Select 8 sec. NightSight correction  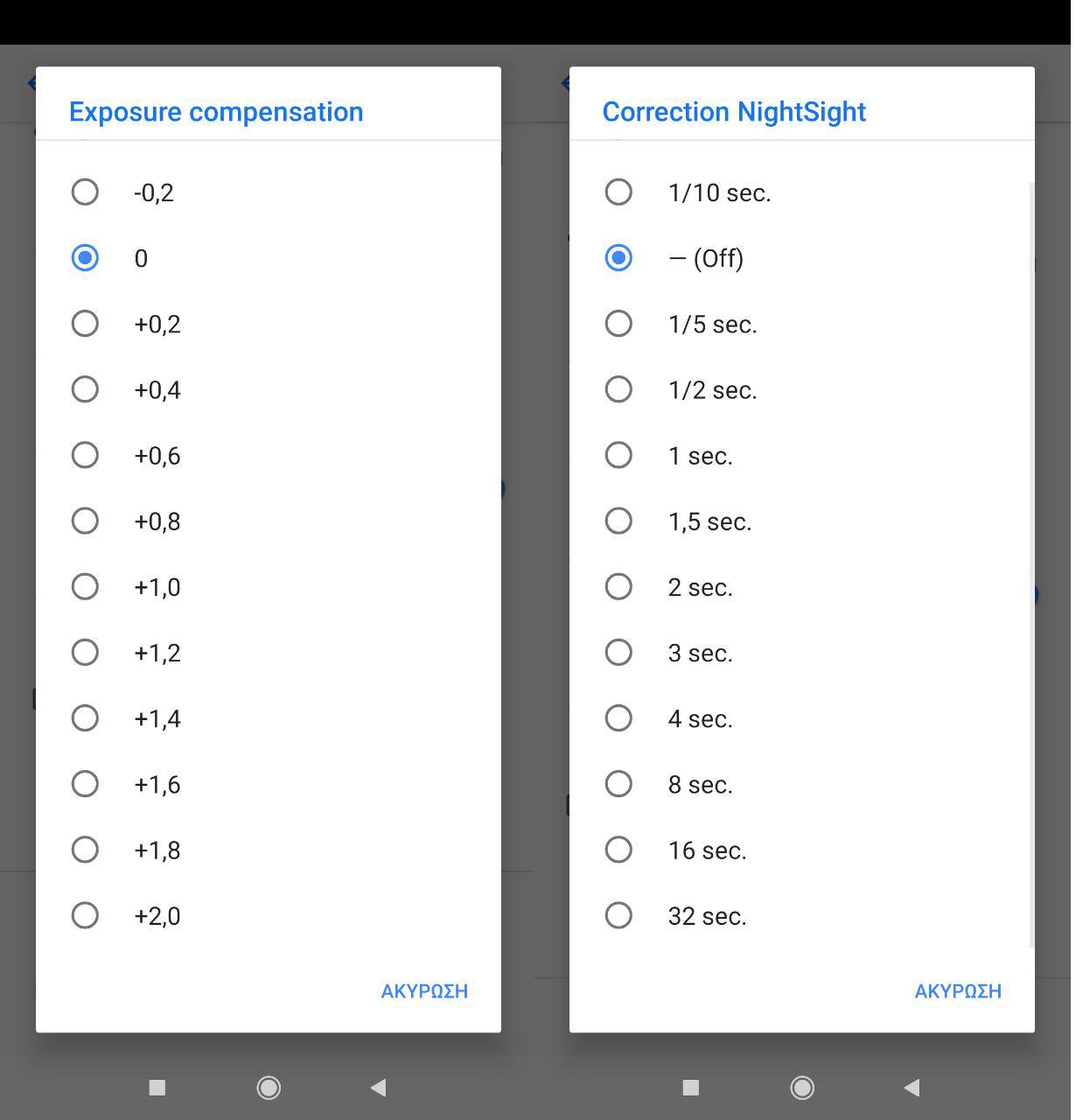618,784
